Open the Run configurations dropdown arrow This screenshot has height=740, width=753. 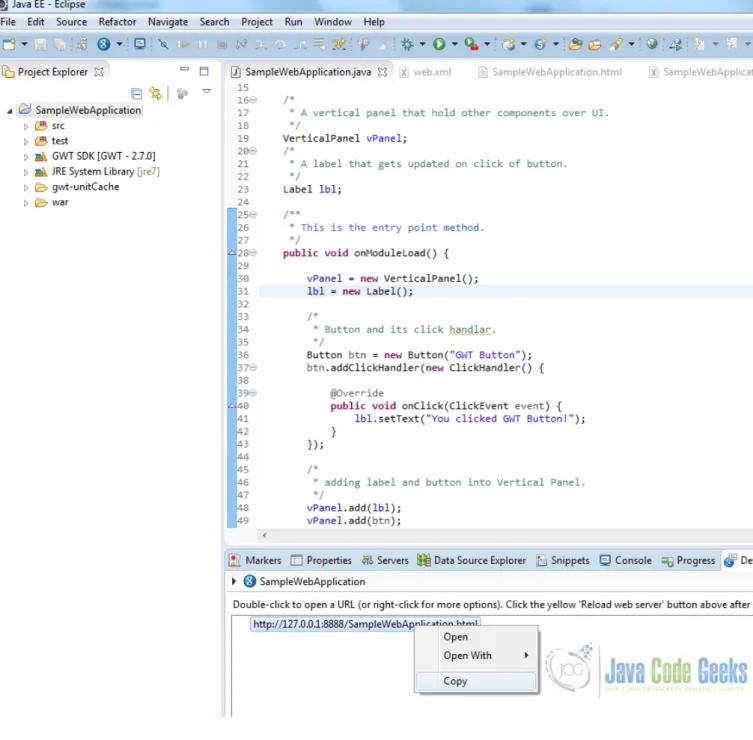(x=454, y=44)
